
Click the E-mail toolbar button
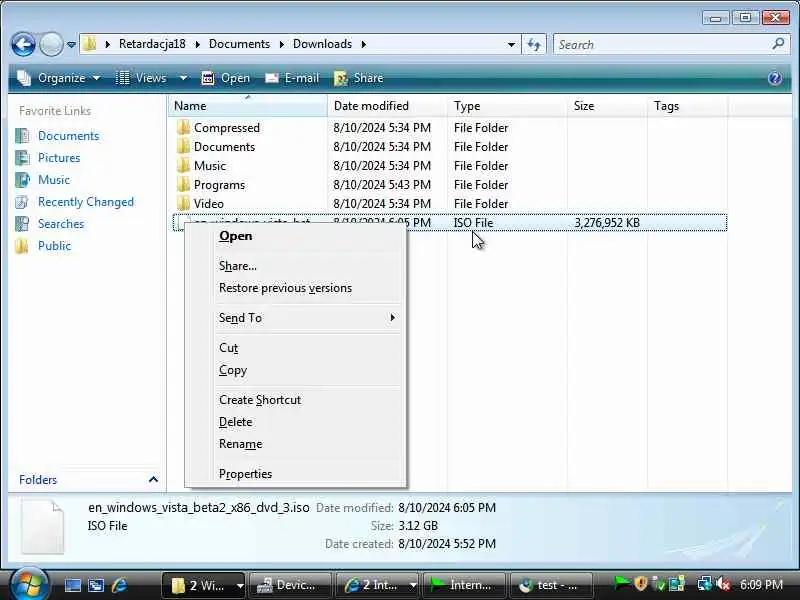pos(292,78)
